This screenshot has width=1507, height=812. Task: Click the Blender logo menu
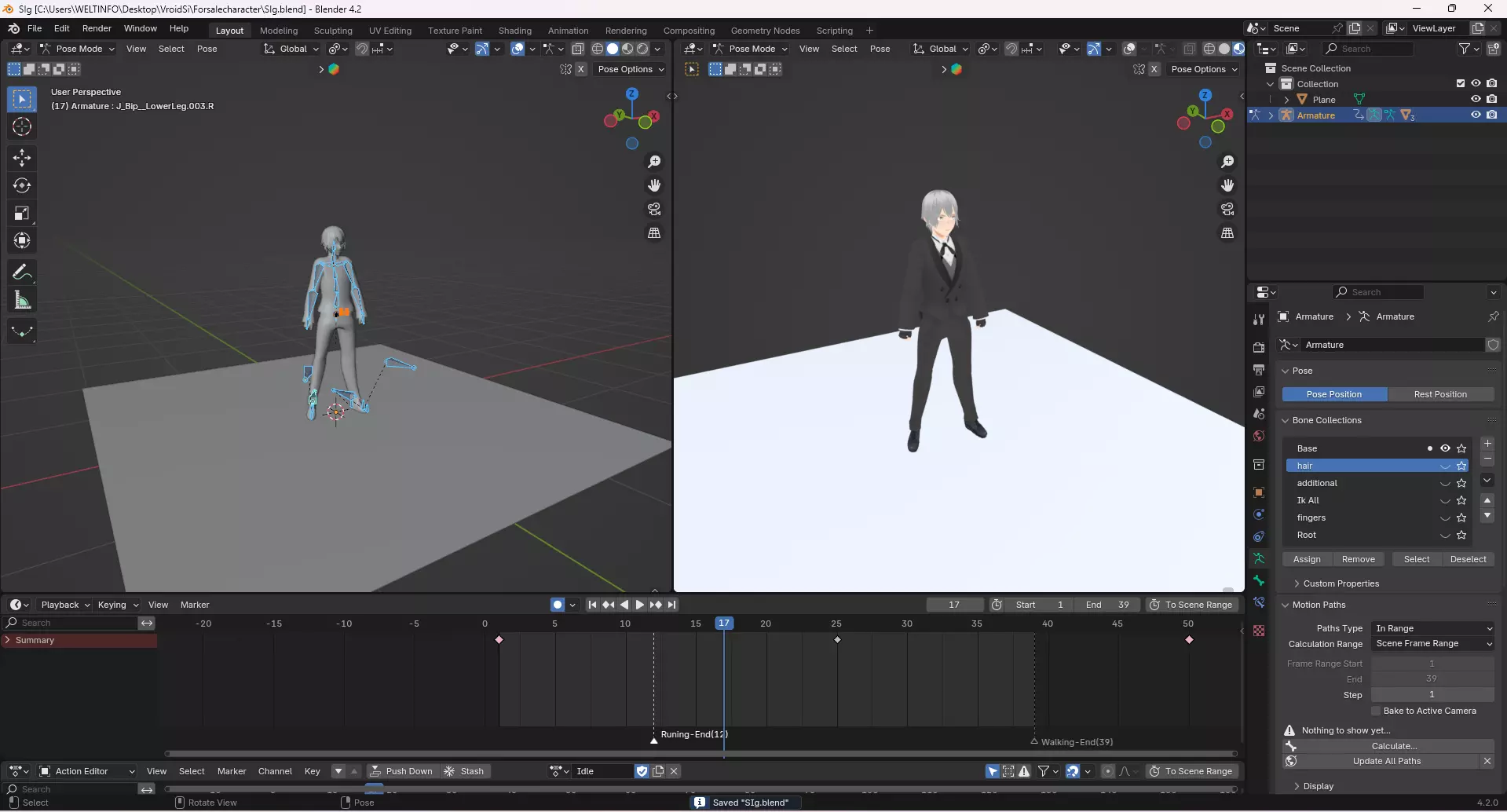point(13,28)
